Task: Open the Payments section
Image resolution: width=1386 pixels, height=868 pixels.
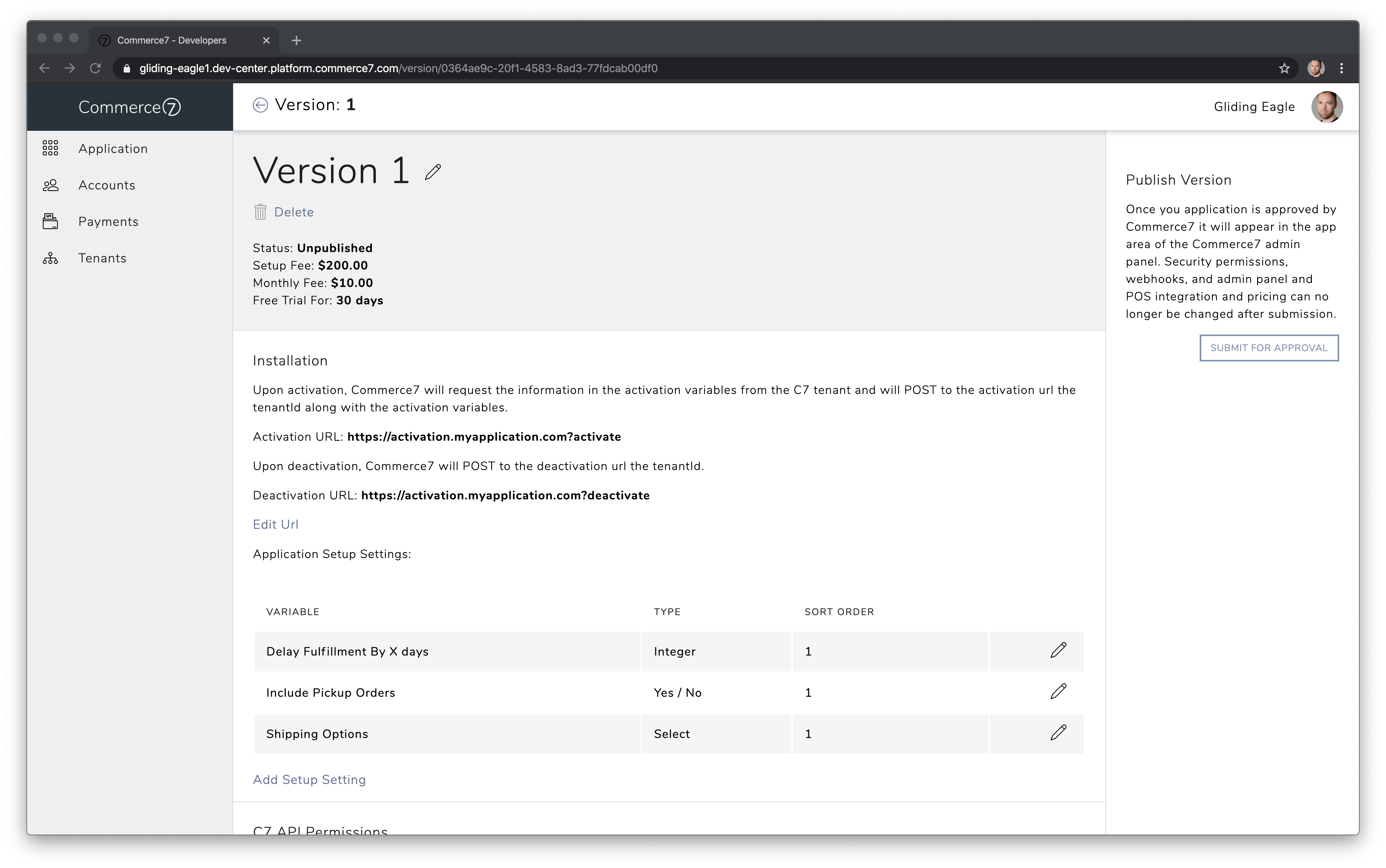Action: [x=109, y=222]
